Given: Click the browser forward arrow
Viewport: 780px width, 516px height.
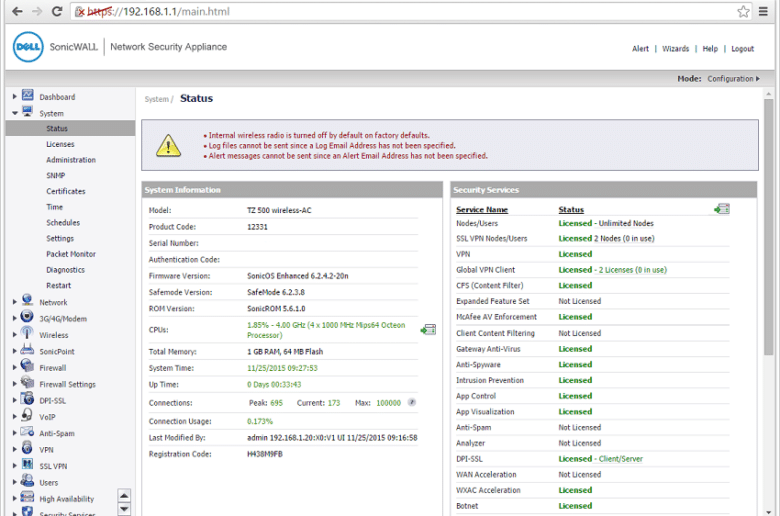Looking at the screenshot, I should [37, 11].
